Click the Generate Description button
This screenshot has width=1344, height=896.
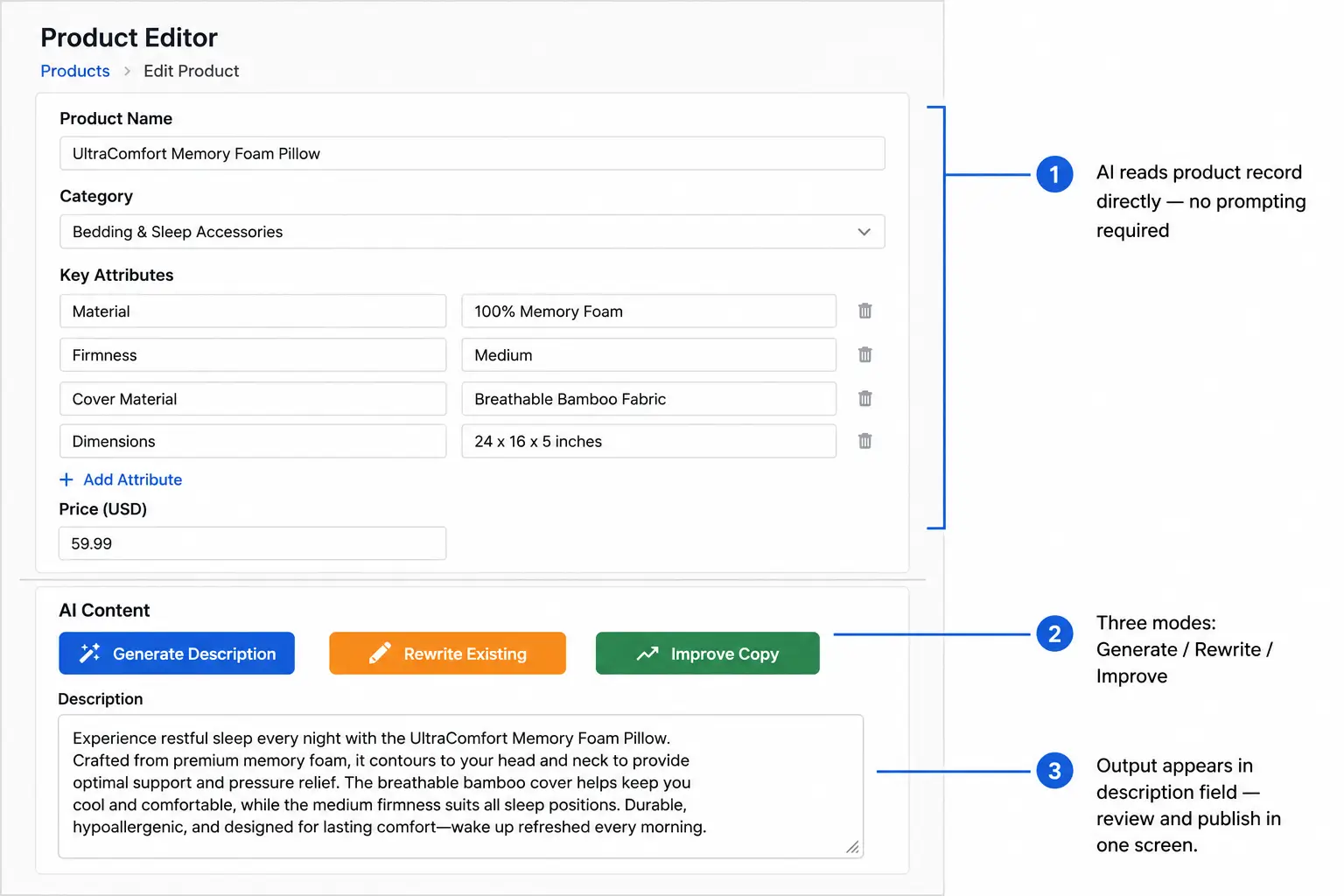click(x=177, y=654)
